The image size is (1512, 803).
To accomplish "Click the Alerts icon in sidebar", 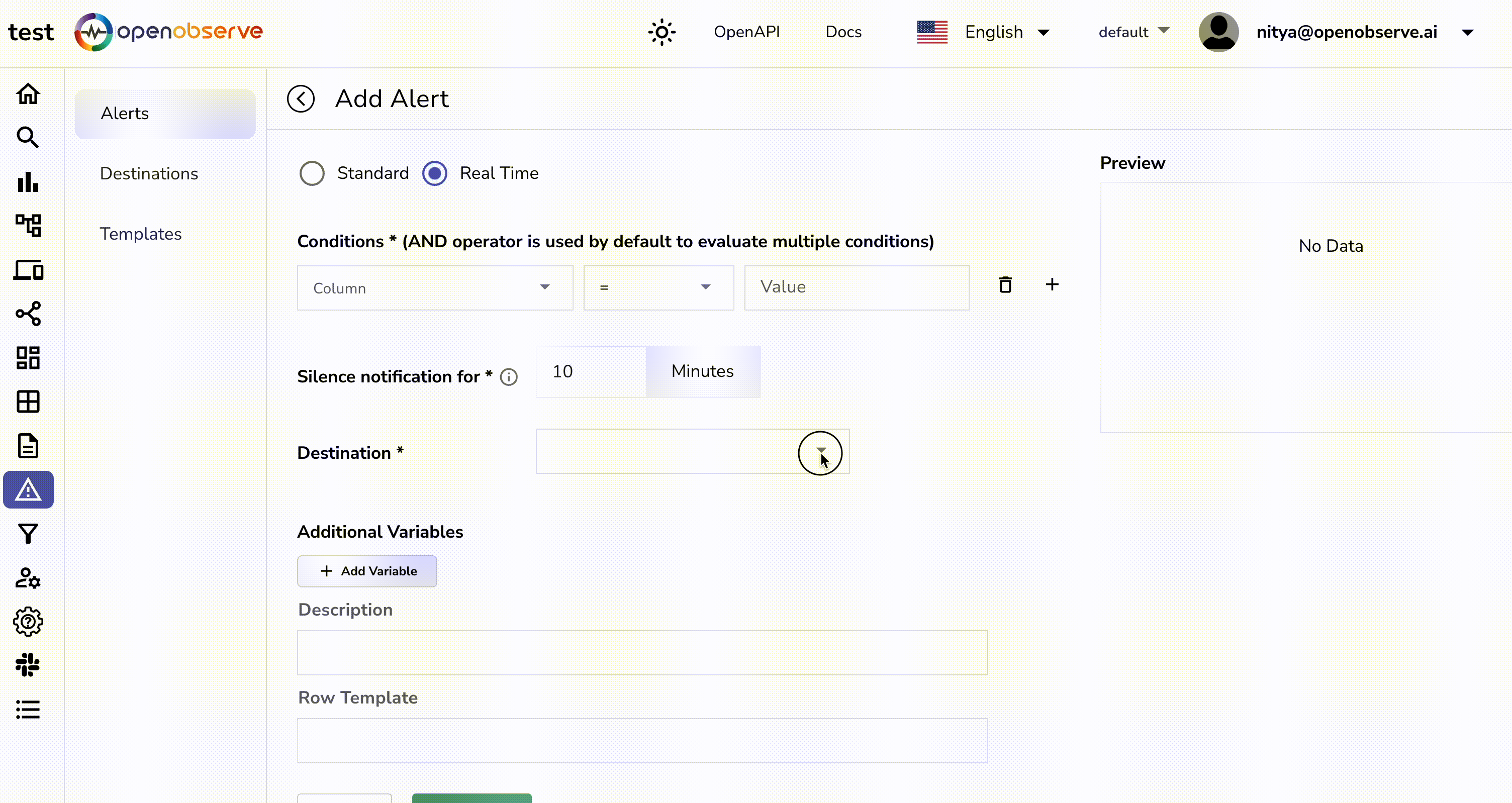I will coord(27,489).
